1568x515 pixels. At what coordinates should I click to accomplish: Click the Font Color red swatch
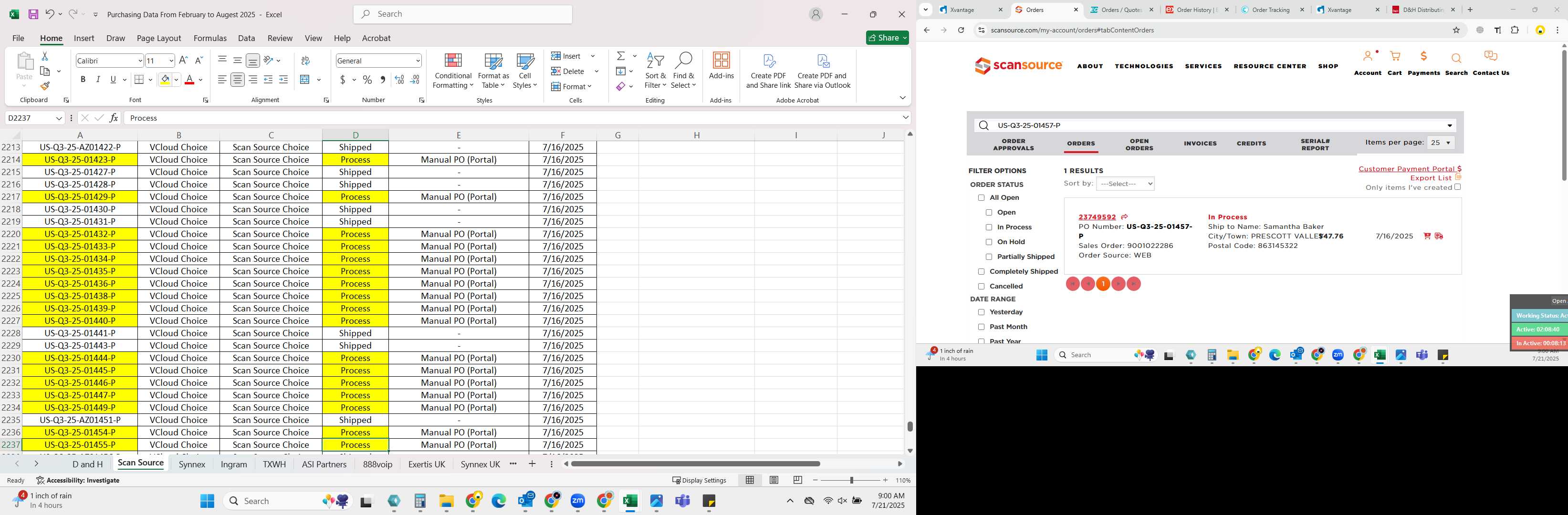[189, 80]
